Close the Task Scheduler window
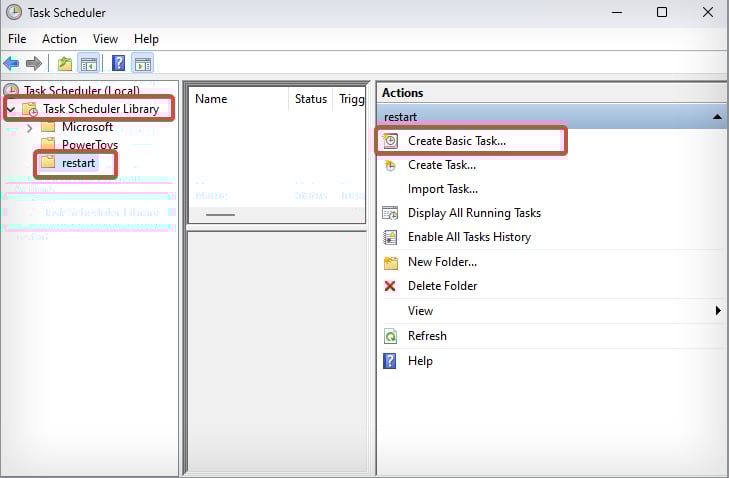The width and height of the screenshot is (729, 478). point(708,13)
